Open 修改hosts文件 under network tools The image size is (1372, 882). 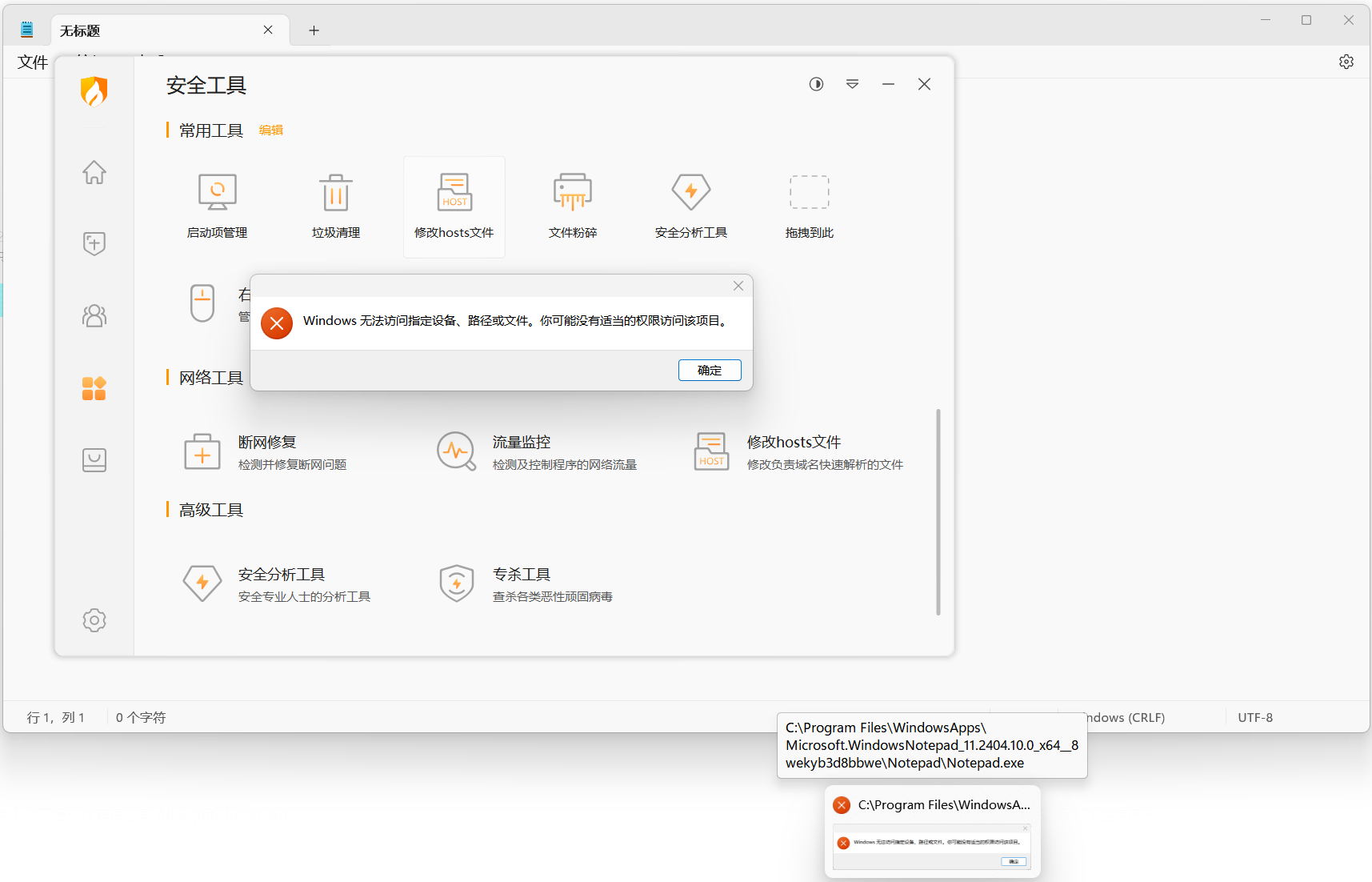click(x=798, y=452)
